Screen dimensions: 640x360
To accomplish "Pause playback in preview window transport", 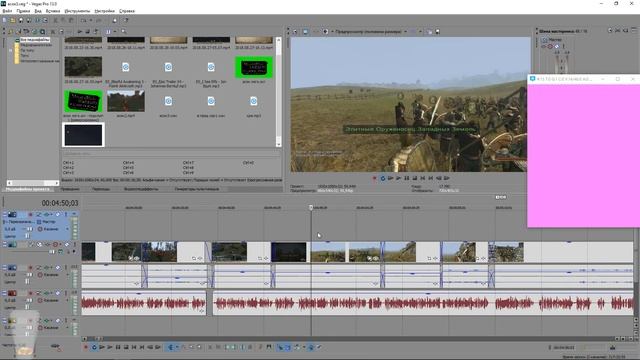I will 407,178.
